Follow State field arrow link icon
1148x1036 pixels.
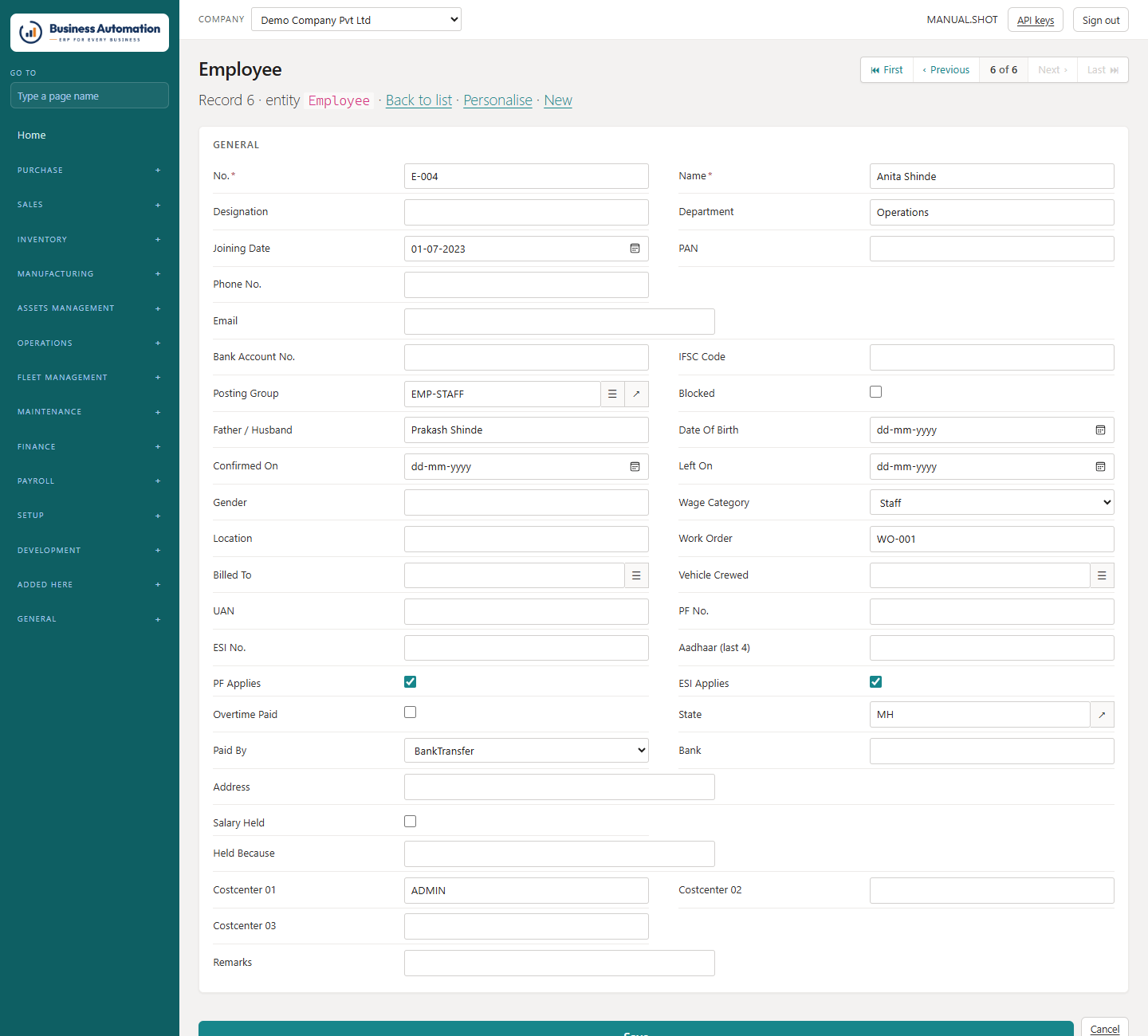(x=1102, y=715)
